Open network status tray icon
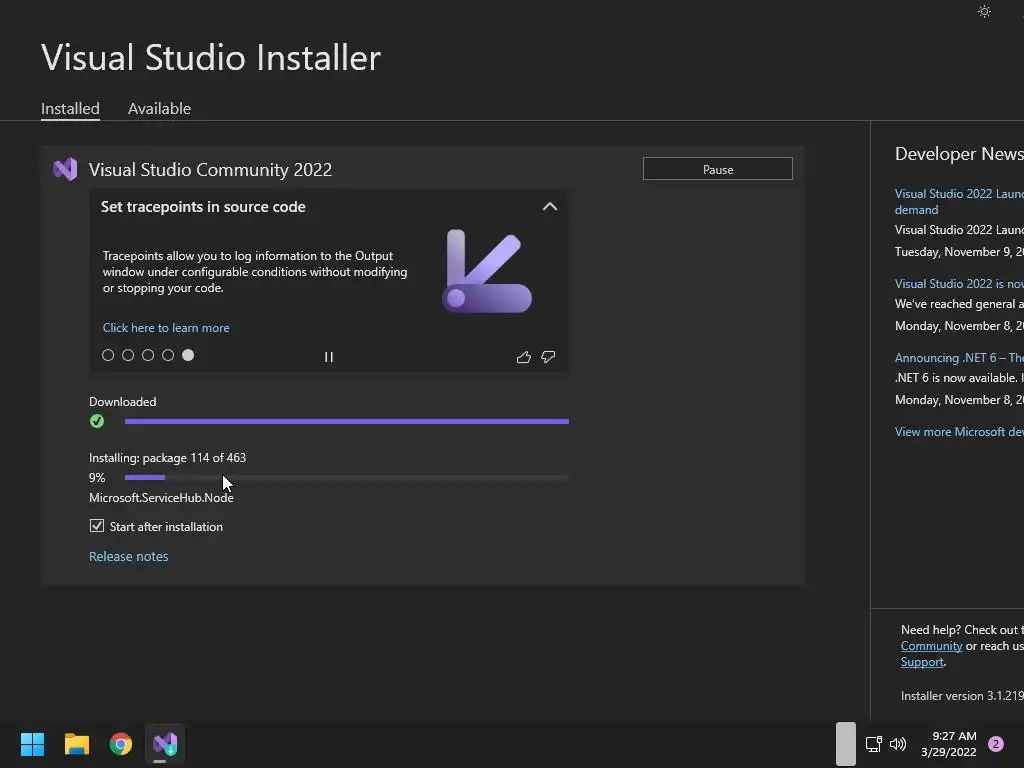This screenshot has height=768, width=1024. coord(873,744)
